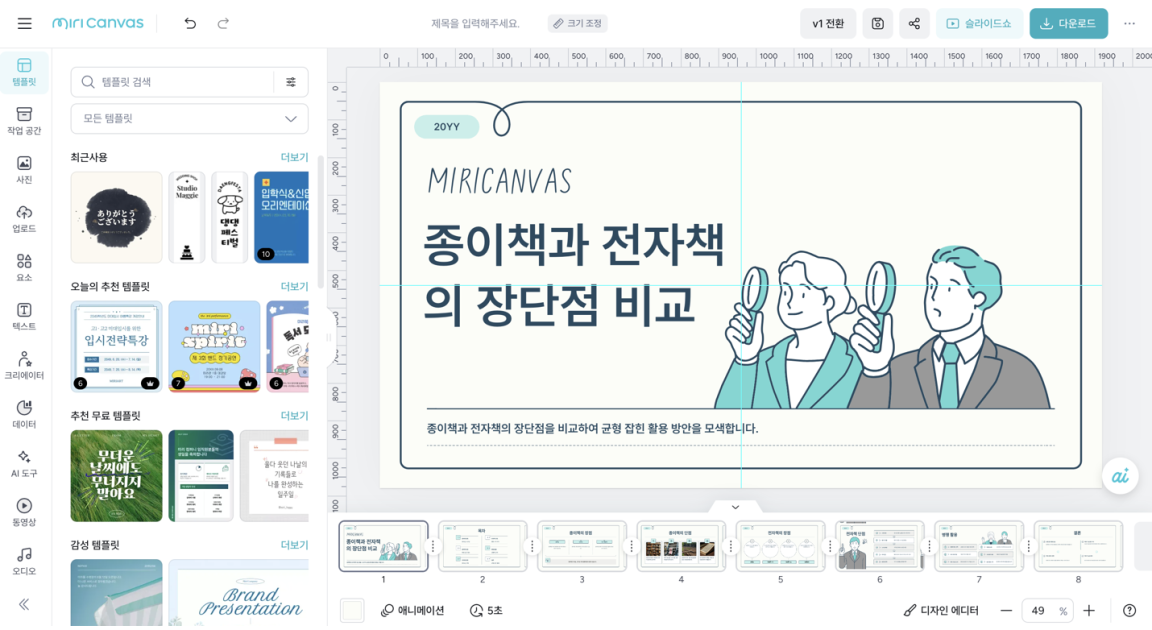The width and height of the screenshot is (1152, 630).
Task: Collapse the slide thumbnail strip chevron
Action: tap(735, 508)
